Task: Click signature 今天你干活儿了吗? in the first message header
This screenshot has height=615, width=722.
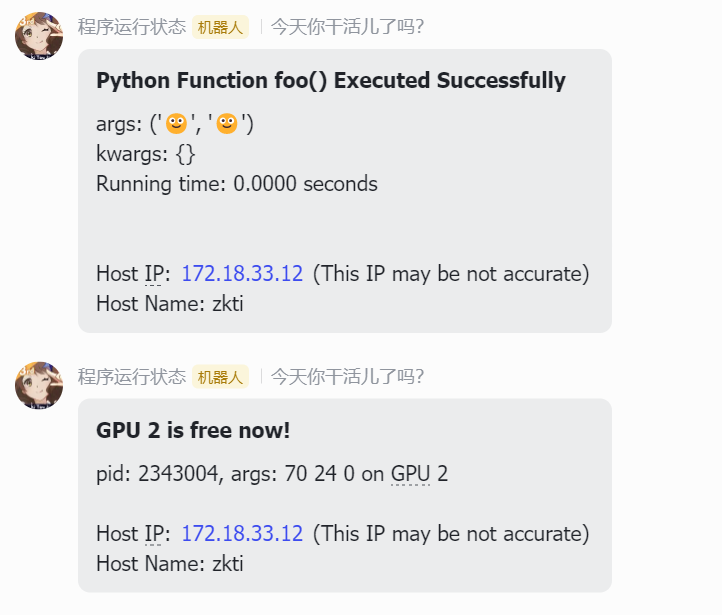Action: point(347,27)
